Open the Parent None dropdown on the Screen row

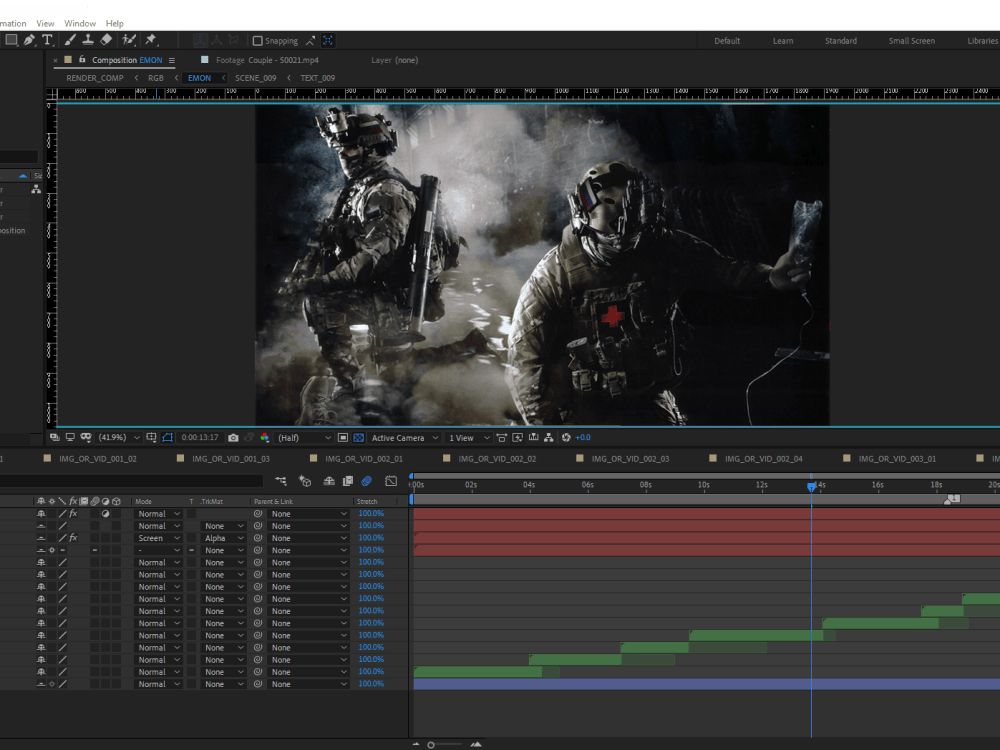(309, 538)
